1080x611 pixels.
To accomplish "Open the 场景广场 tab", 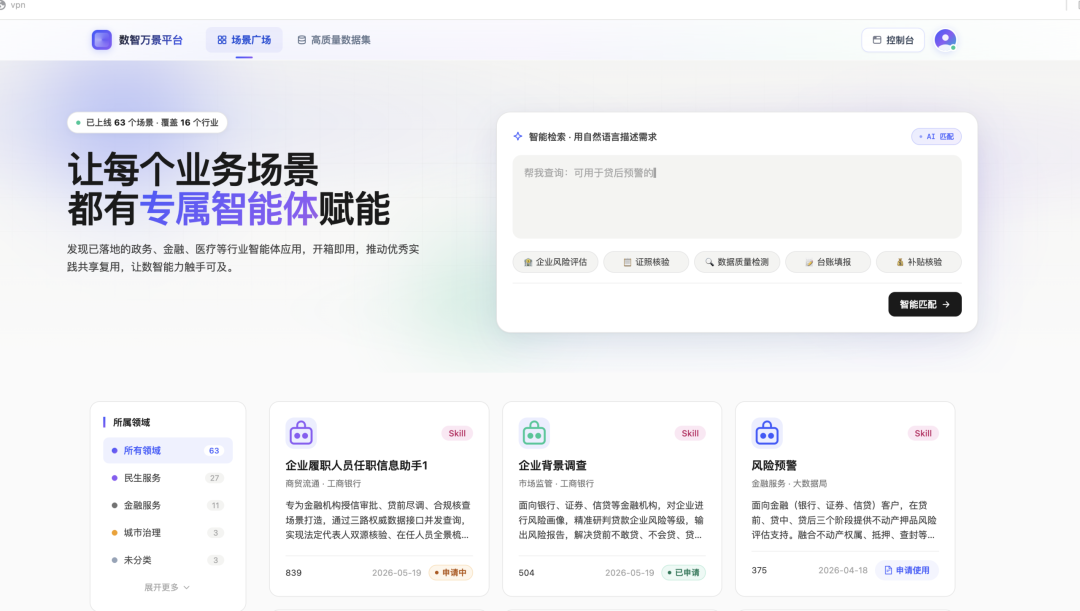I will (x=244, y=40).
